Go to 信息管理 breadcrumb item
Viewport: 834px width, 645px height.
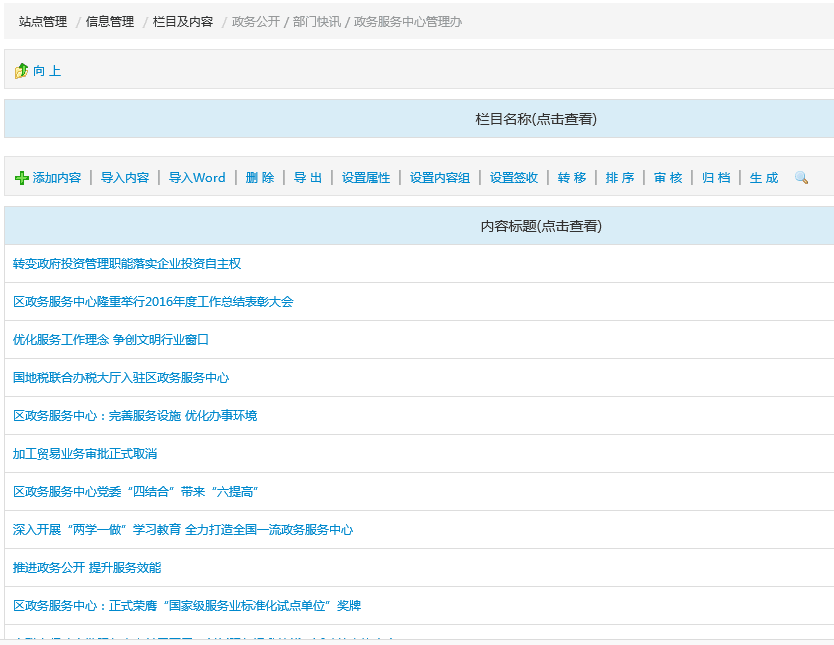110,21
